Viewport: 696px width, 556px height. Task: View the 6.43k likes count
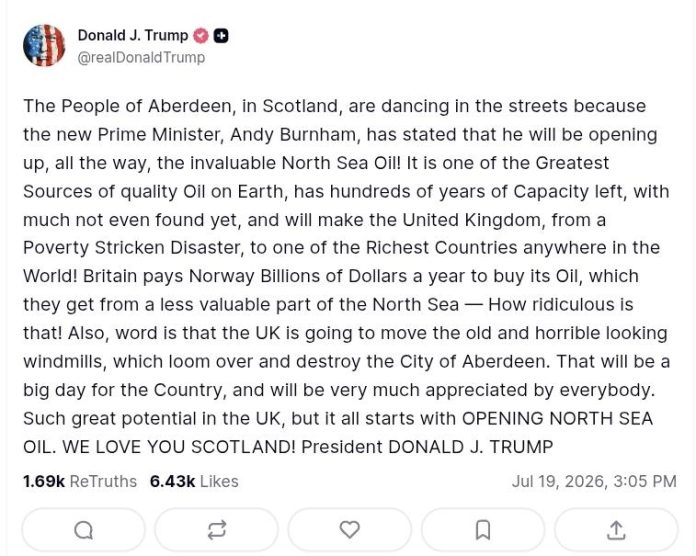pos(172,481)
